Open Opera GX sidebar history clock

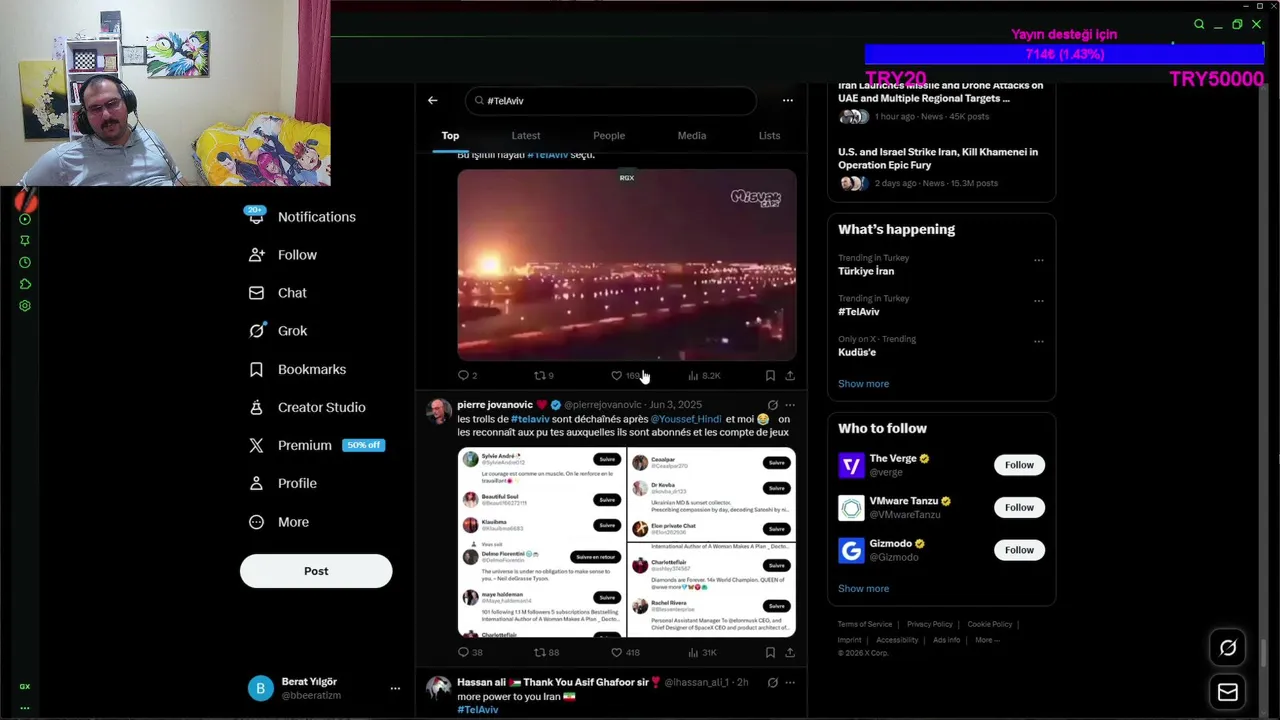[25, 262]
